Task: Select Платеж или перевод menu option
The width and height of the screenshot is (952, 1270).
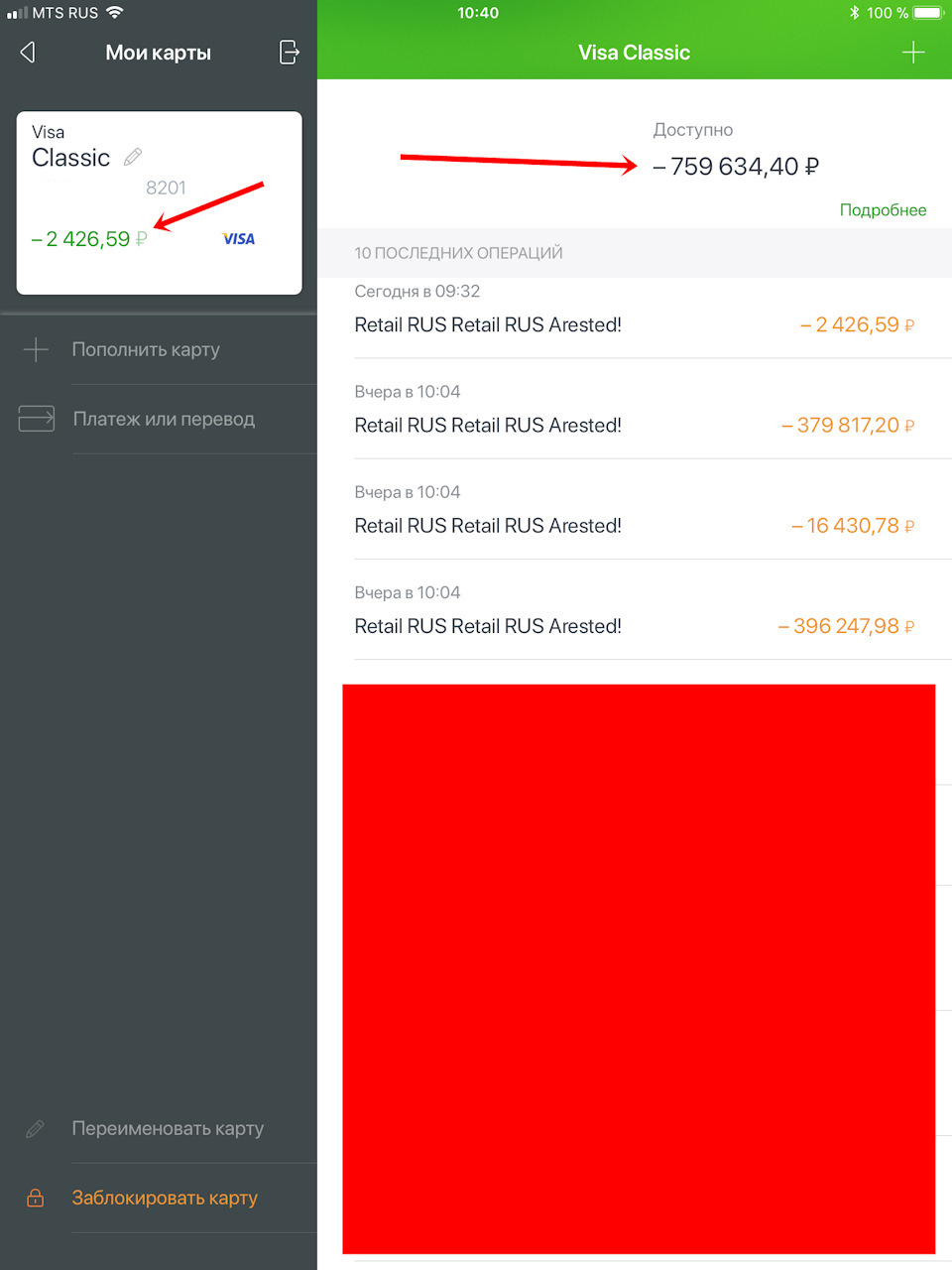Action: (159, 419)
